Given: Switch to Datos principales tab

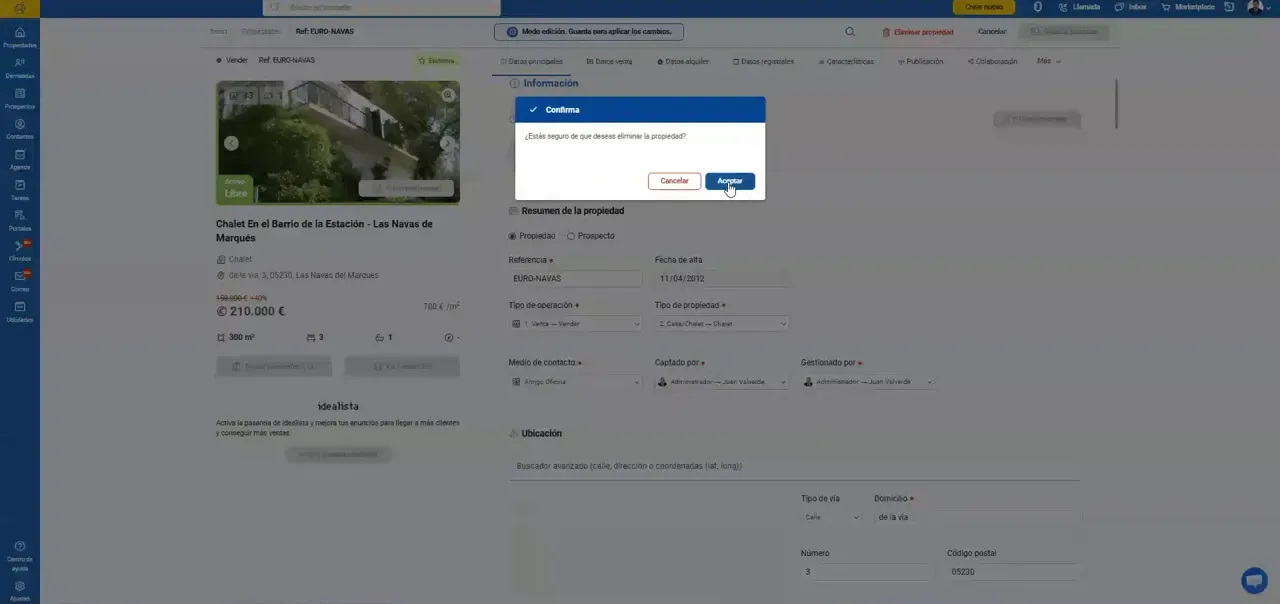Looking at the screenshot, I should click(532, 61).
